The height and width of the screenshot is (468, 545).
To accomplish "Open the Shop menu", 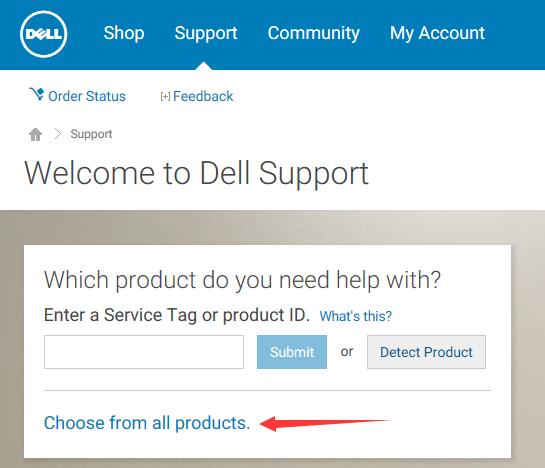I will pyautogui.click(x=124, y=33).
